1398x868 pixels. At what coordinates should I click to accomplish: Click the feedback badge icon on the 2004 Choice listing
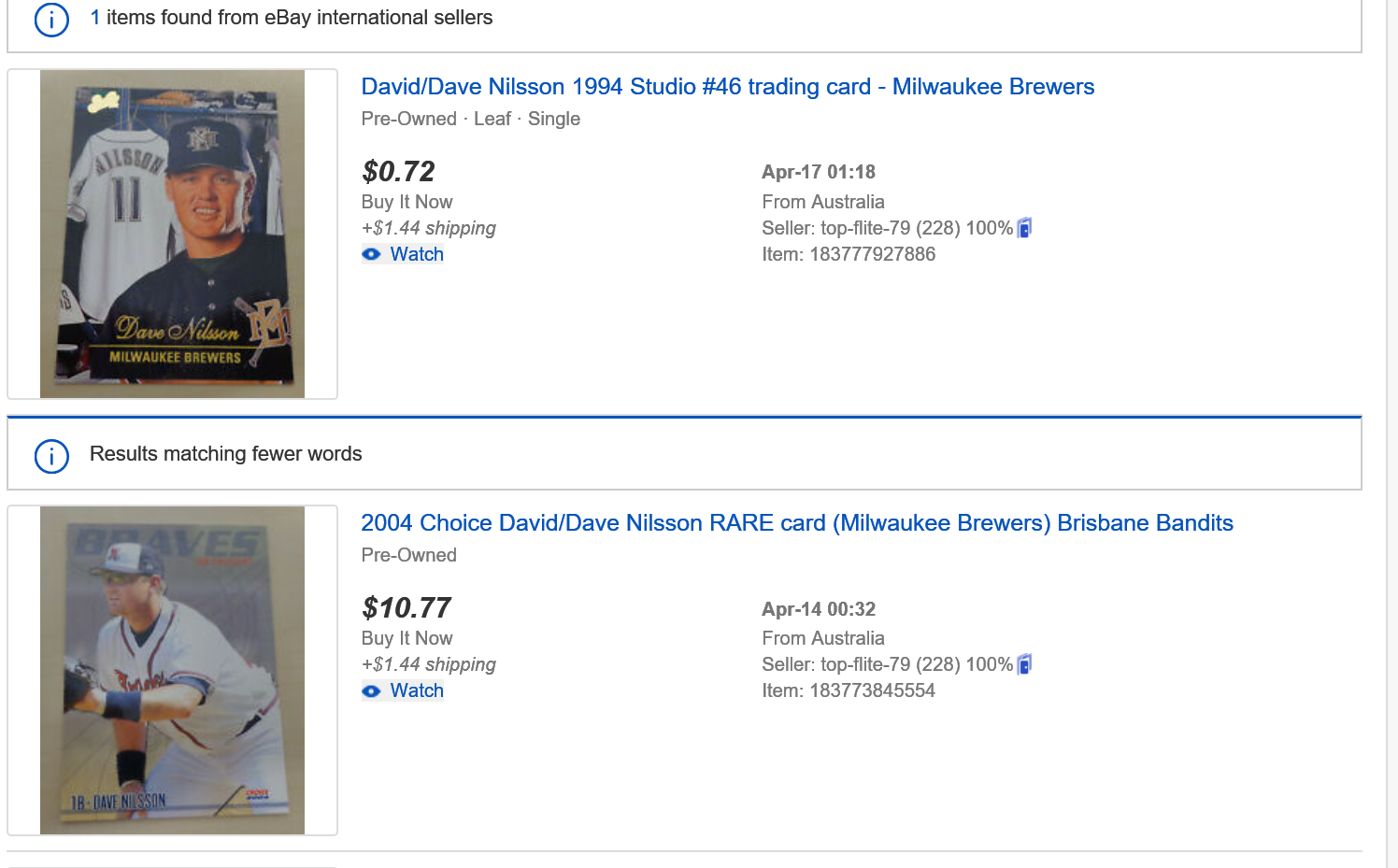tap(1026, 663)
